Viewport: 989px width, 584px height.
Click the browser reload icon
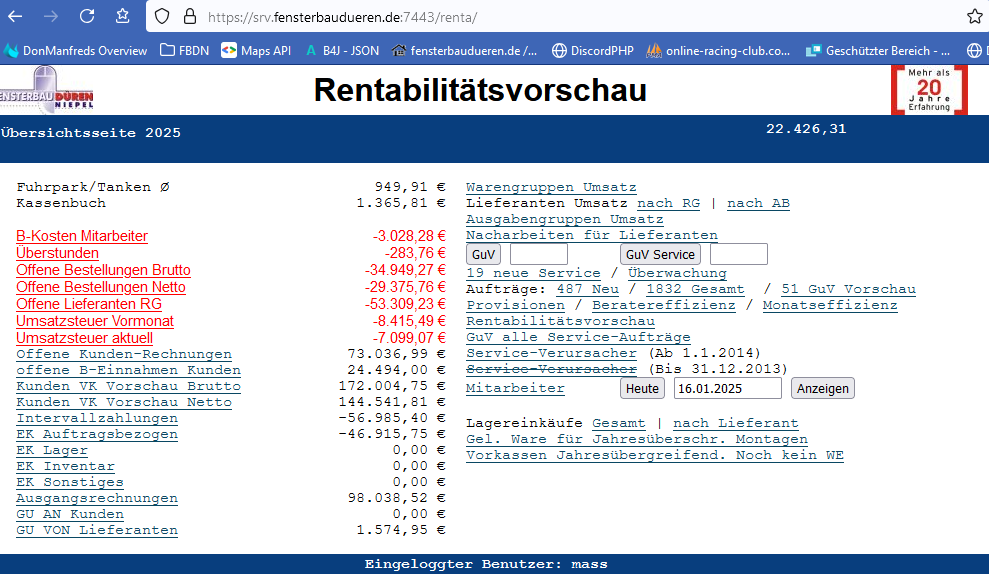pos(87,16)
